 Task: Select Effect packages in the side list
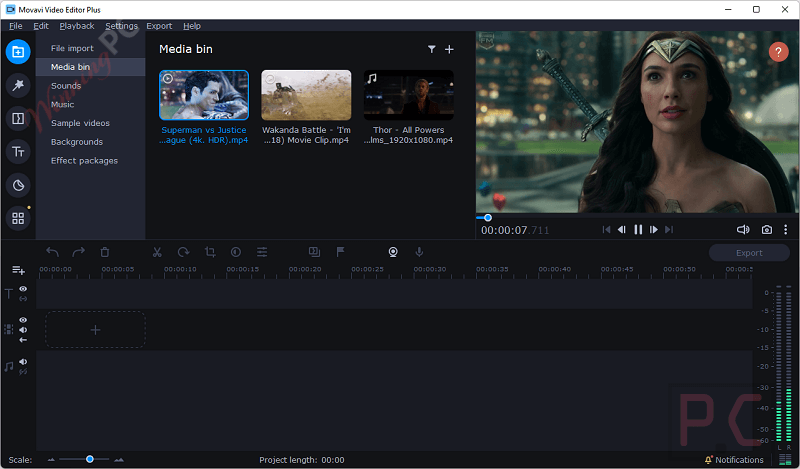(x=90, y=161)
